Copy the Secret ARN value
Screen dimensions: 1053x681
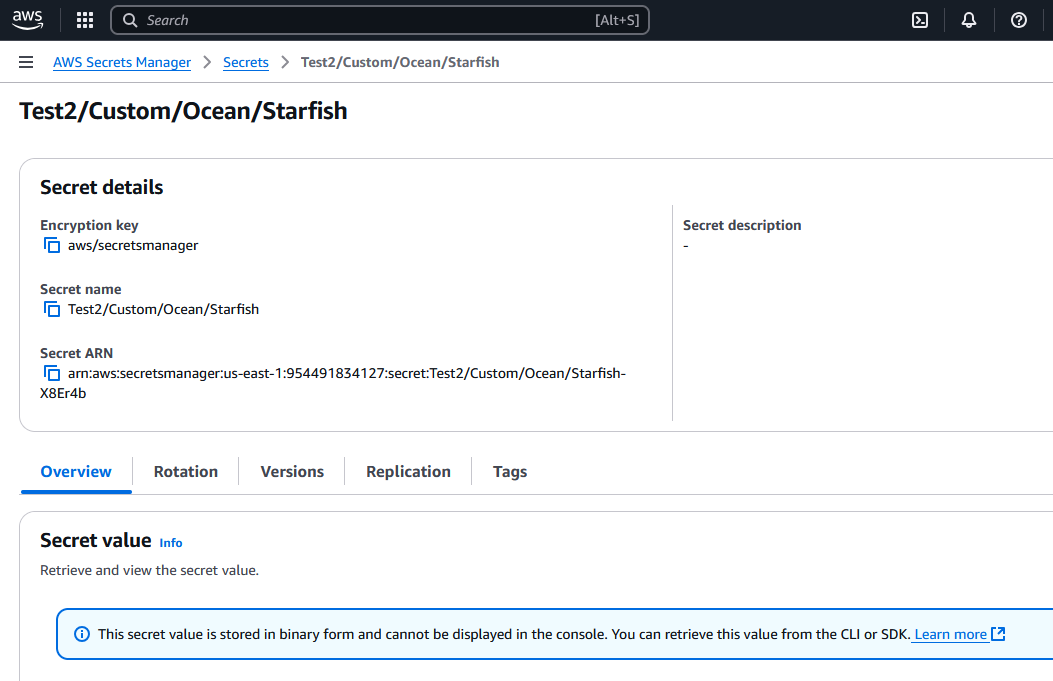pyautogui.click(x=52, y=373)
